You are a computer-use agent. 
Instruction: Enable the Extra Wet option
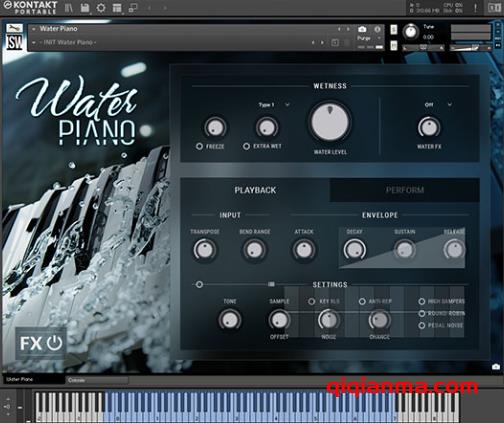click(246, 146)
